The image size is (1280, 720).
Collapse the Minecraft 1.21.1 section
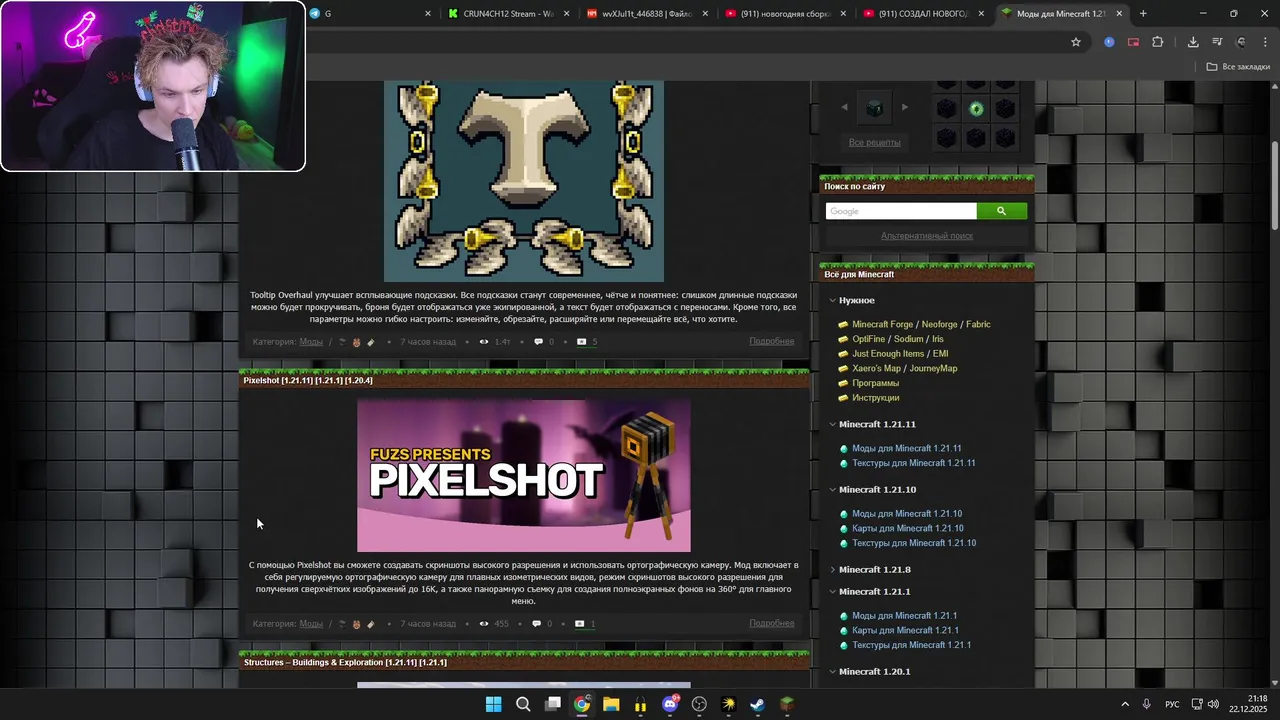[832, 591]
